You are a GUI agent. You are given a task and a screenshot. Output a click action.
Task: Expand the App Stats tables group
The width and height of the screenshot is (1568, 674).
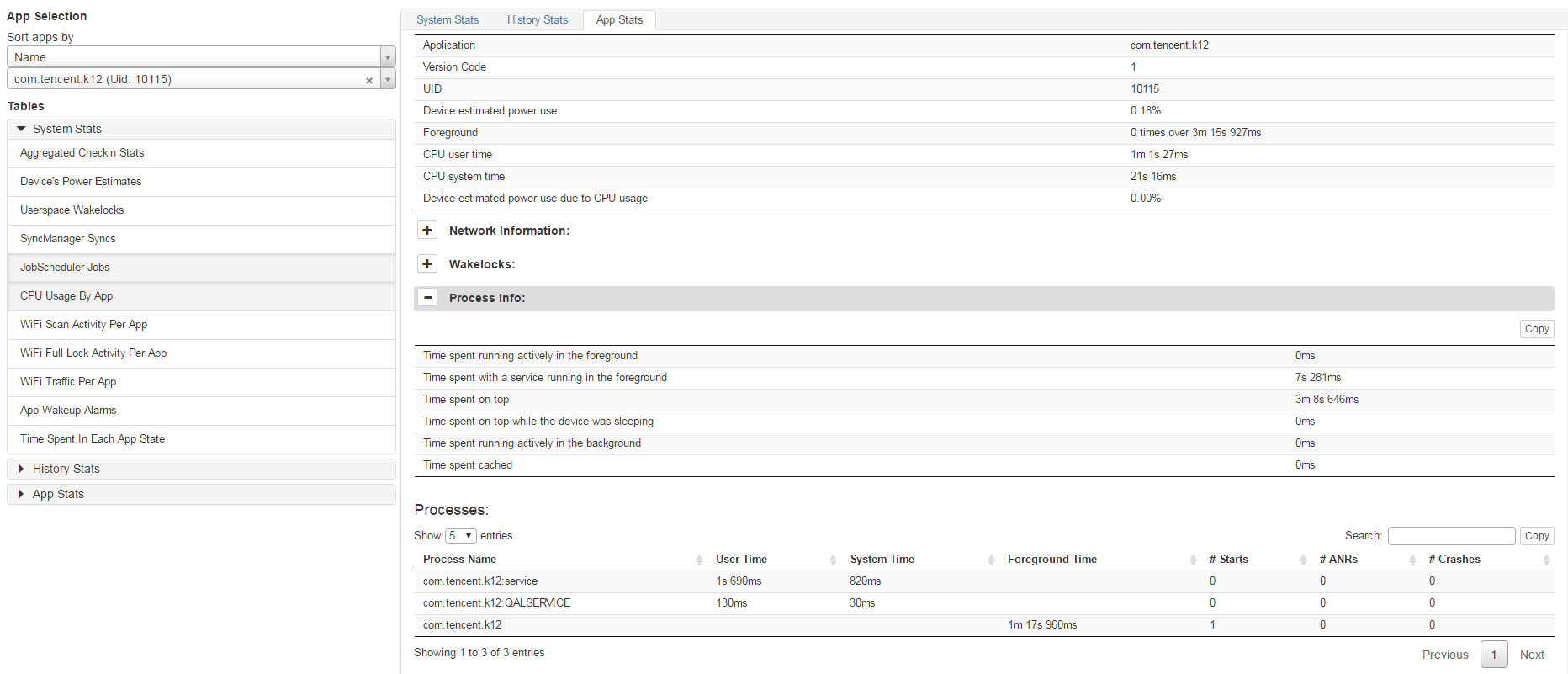click(x=201, y=494)
